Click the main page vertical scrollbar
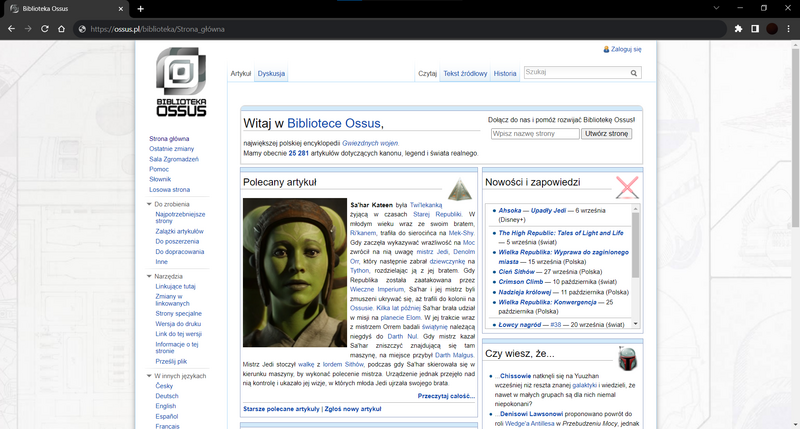The height and width of the screenshot is (429, 800). click(x=795, y=138)
